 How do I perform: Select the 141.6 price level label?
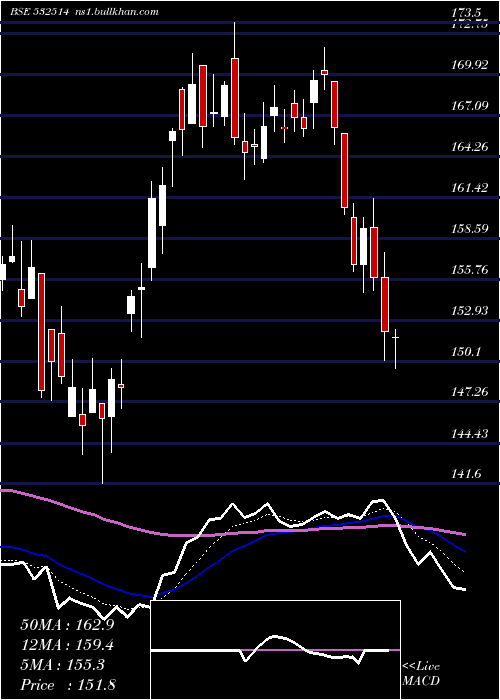pyautogui.click(x=467, y=474)
